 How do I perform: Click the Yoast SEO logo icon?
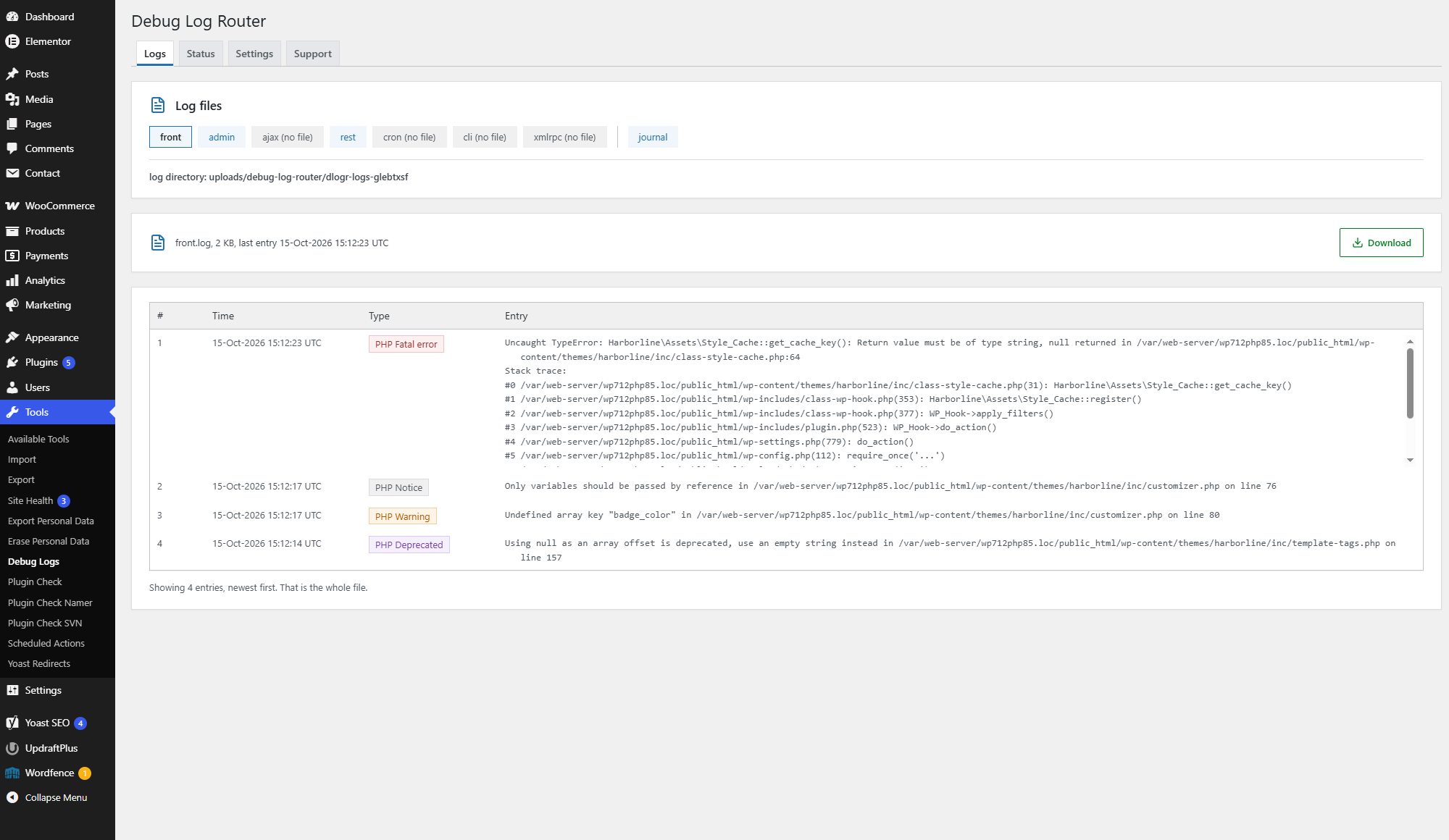12,723
